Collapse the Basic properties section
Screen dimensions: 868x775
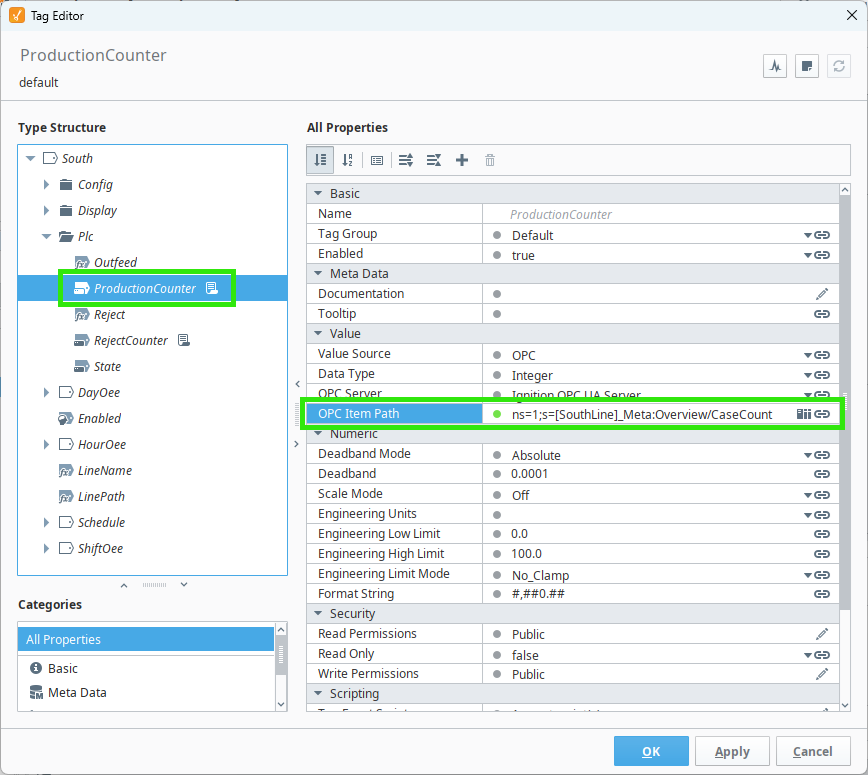(319, 194)
